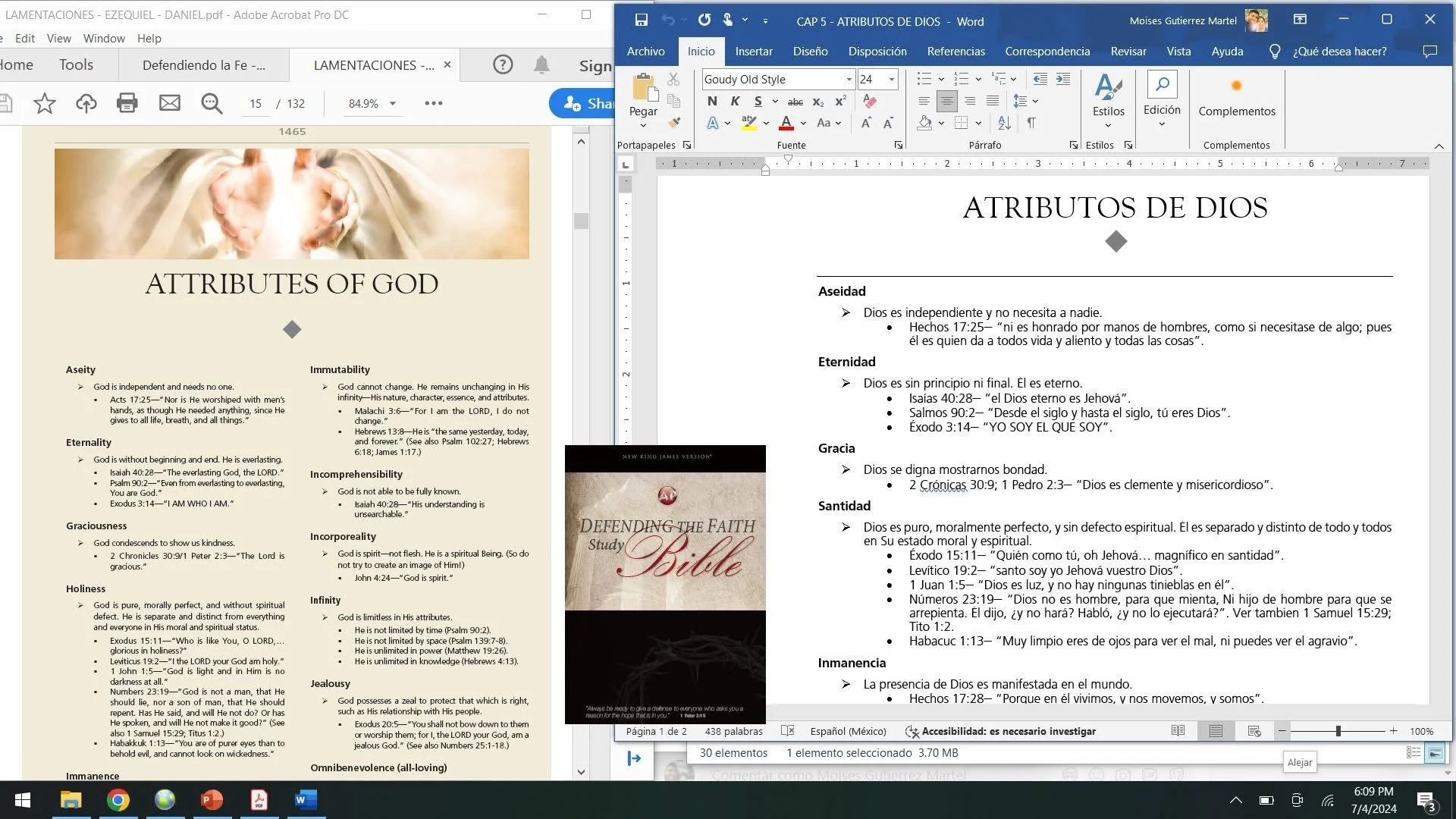Expand the font size 24 dropdown
This screenshot has width=1456, height=819.
point(892,79)
